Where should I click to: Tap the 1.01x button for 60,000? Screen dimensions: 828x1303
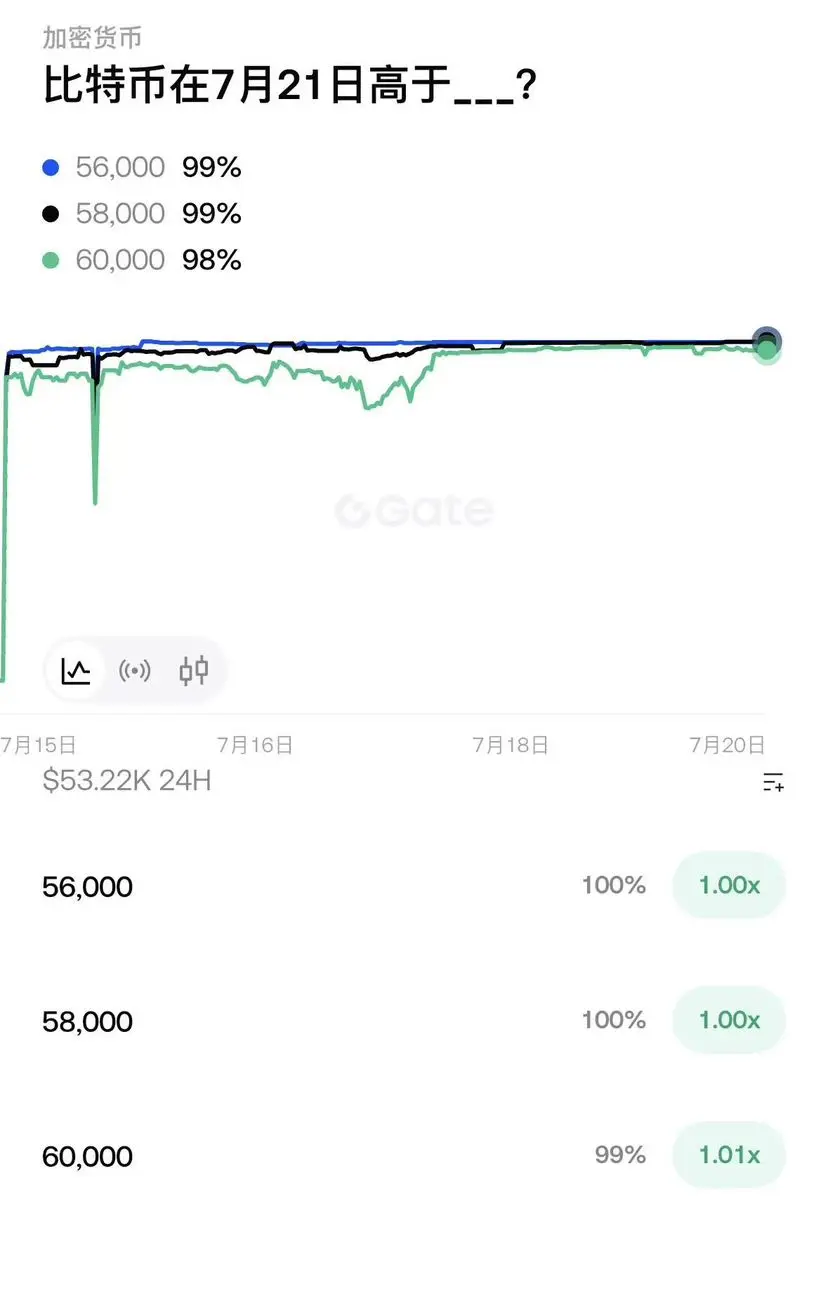point(729,1155)
